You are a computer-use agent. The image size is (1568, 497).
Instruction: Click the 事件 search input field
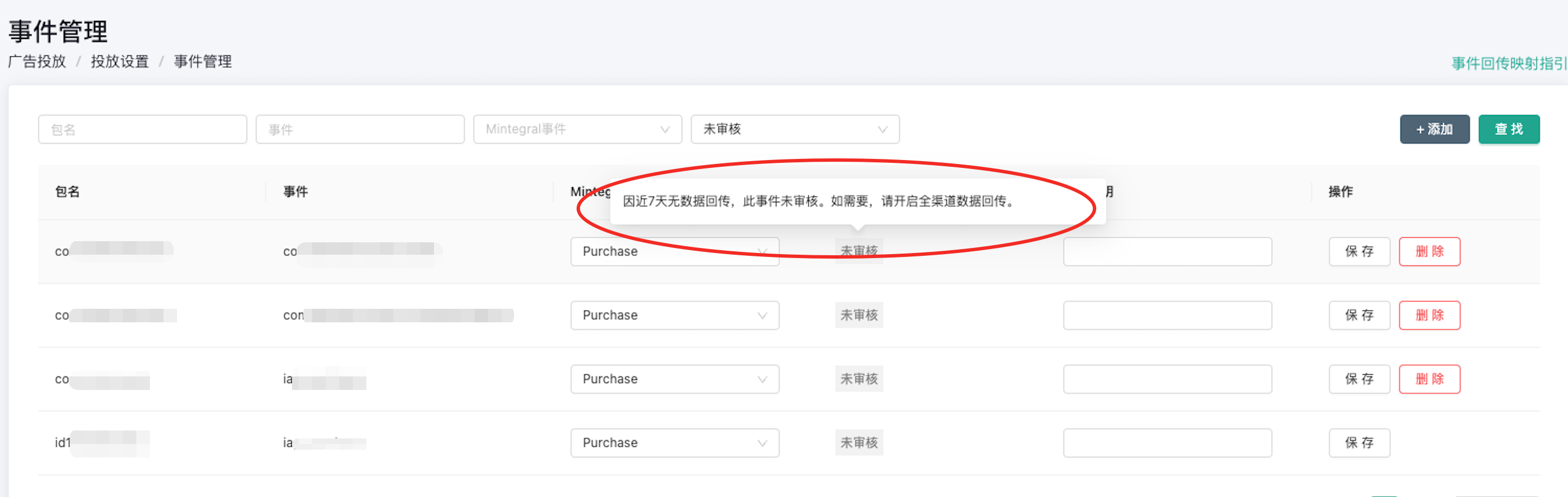tap(360, 129)
